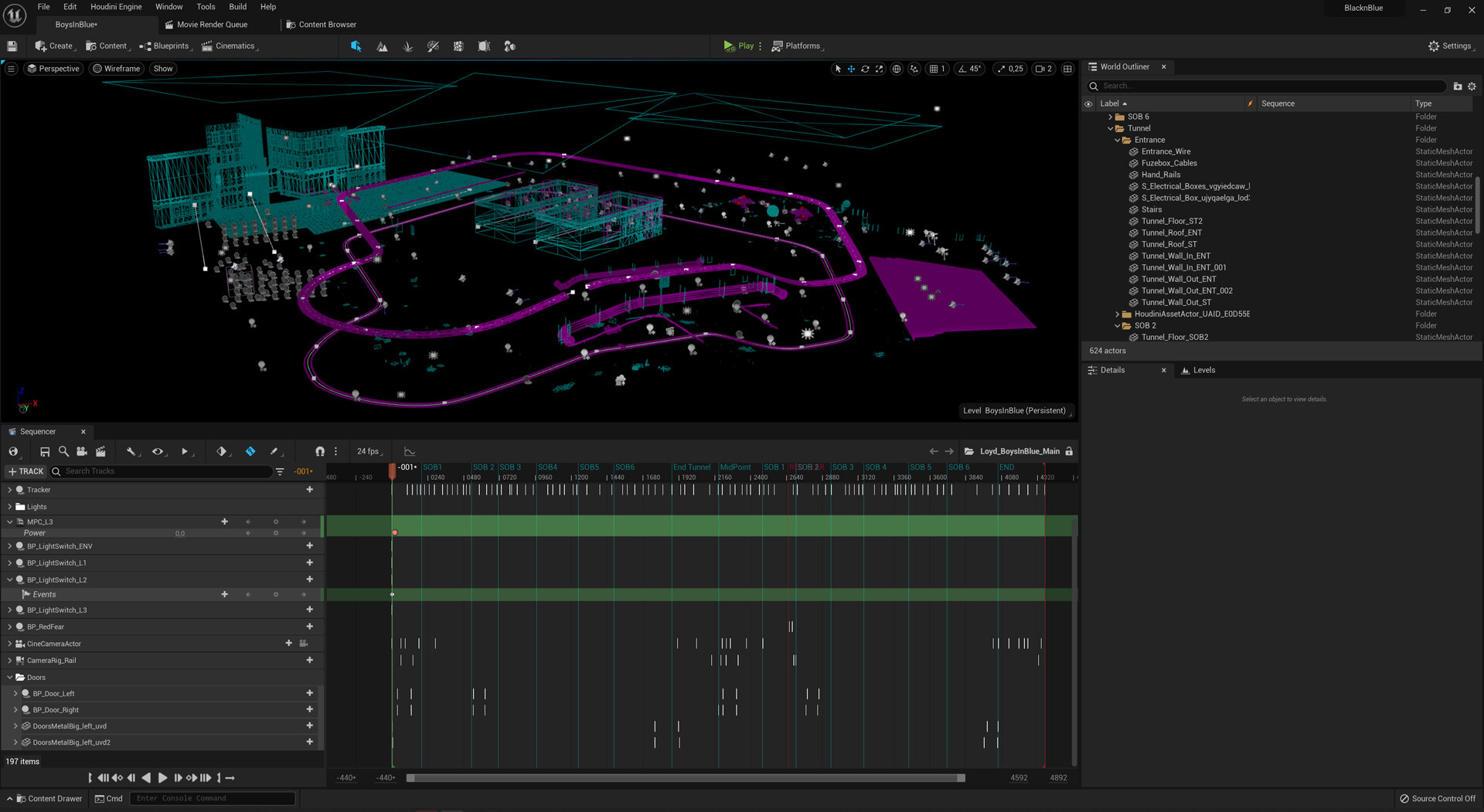
Task: Lock the Loyd_BoysInBlue_Main sequence padlock
Action: (x=1069, y=451)
